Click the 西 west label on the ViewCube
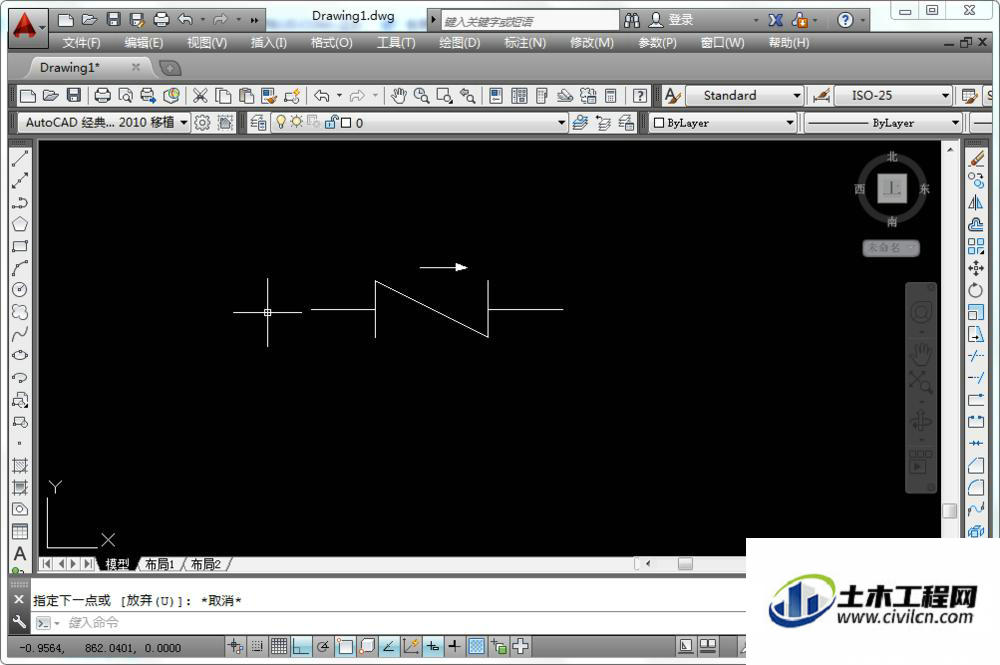The width and height of the screenshot is (1000, 665). [x=860, y=189]
